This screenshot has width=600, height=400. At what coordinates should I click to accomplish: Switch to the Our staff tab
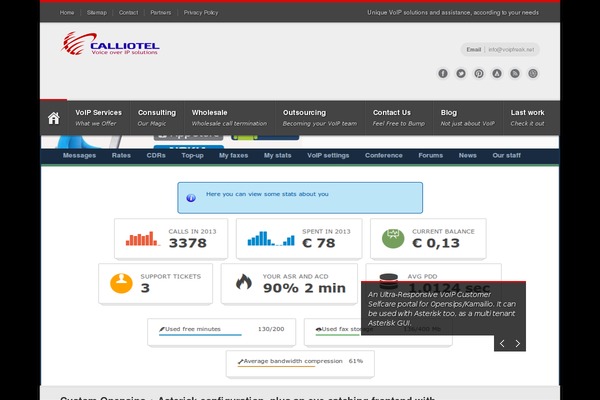click(x=507, y=155)
